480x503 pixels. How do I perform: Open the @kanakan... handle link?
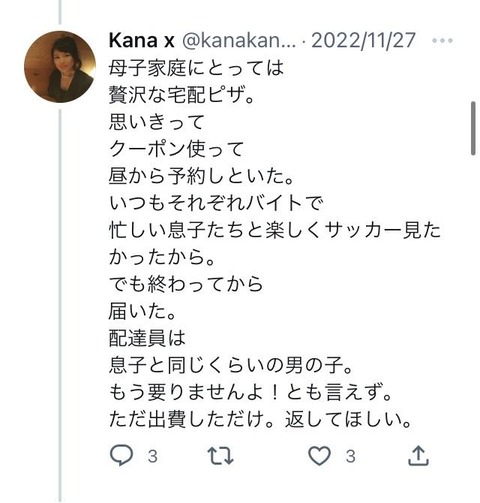click(x=239, y=40)
